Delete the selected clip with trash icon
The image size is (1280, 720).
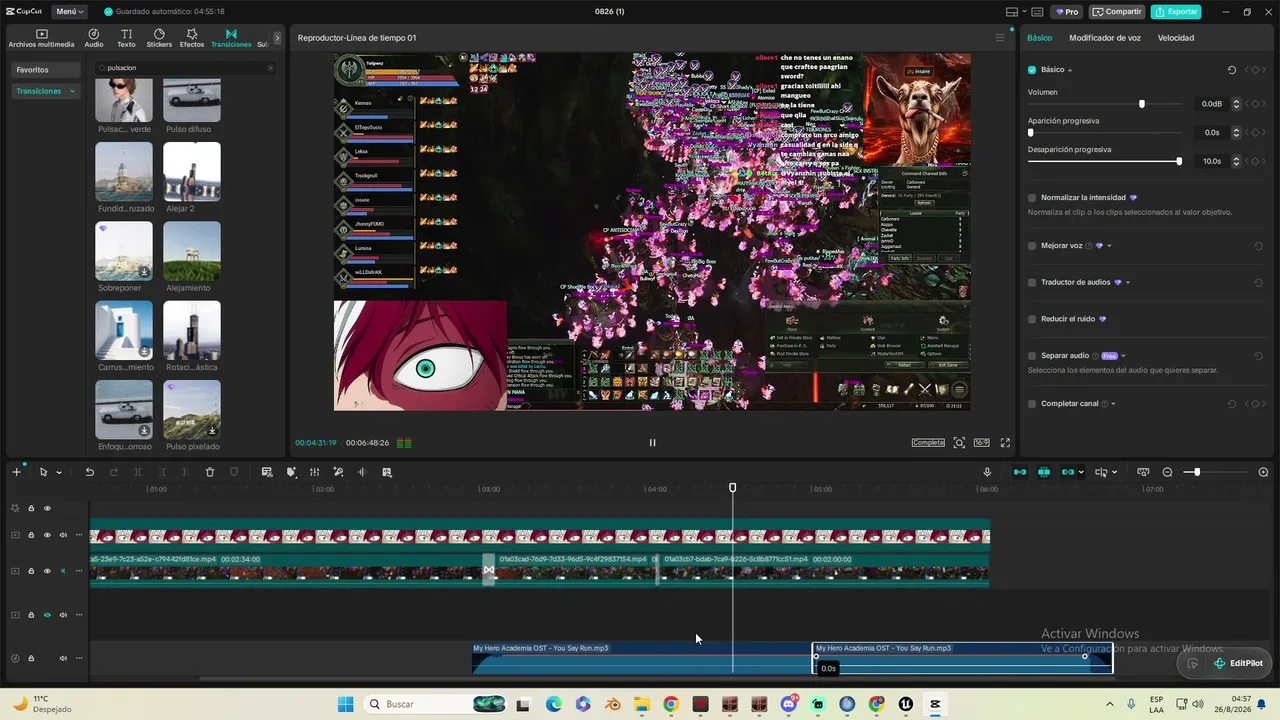tap(210, 472)
